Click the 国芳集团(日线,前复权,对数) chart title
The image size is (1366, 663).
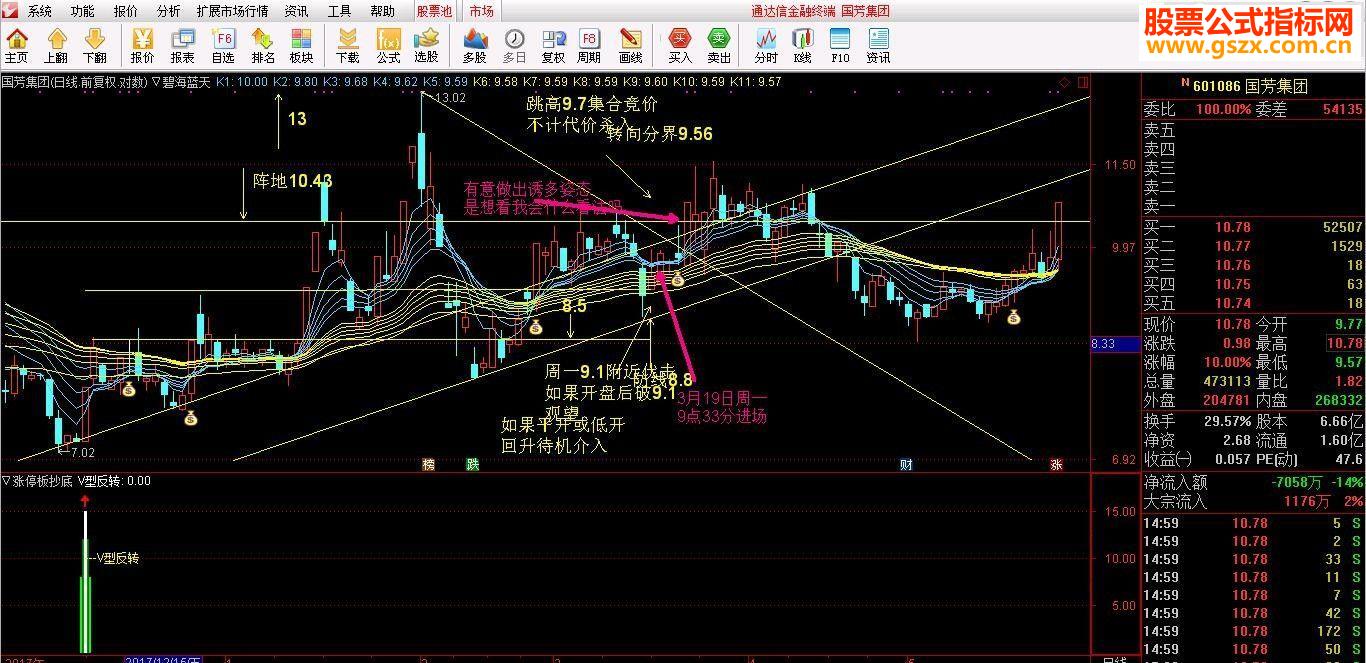(74, 82)
